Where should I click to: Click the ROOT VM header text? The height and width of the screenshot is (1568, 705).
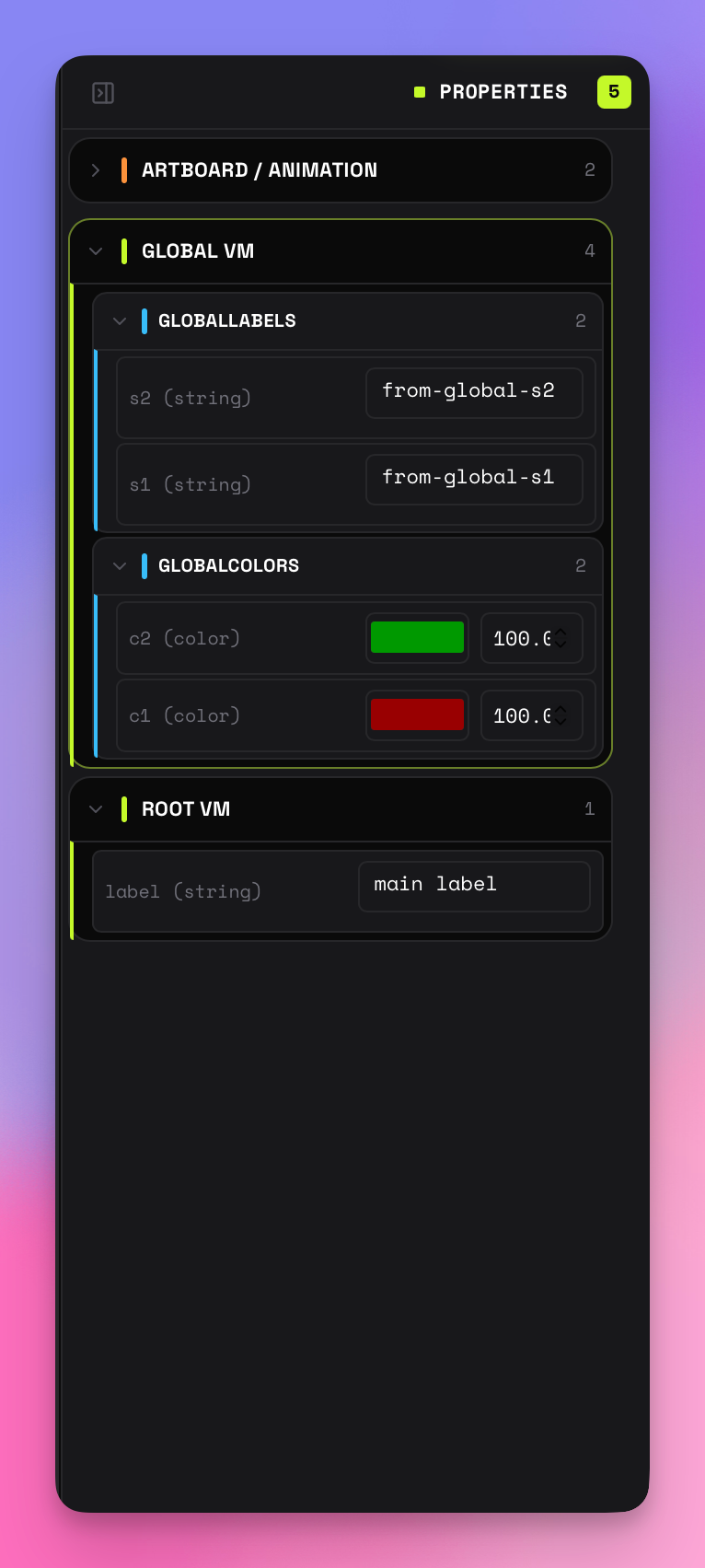[186, 809]
